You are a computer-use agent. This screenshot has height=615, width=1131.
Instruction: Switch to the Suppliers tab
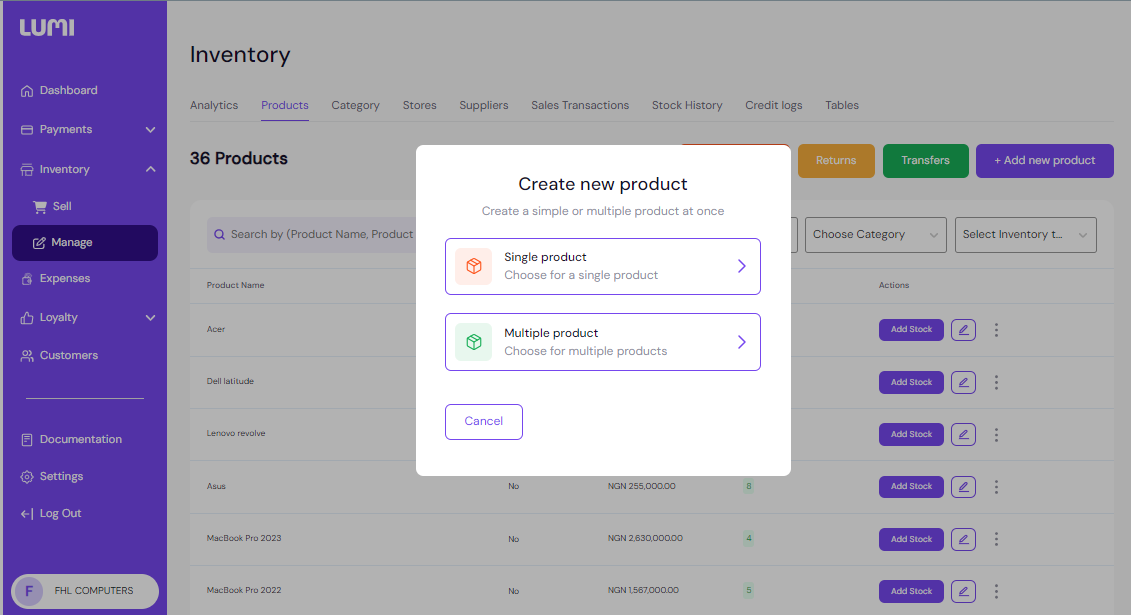point(484,105)
